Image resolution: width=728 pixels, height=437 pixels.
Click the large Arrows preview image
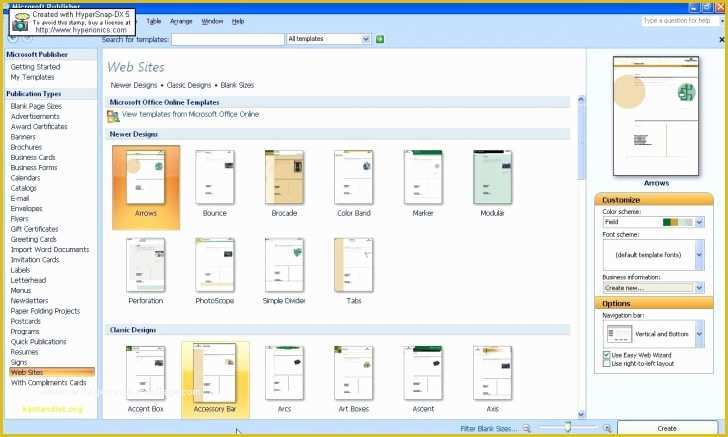(656, 116)
